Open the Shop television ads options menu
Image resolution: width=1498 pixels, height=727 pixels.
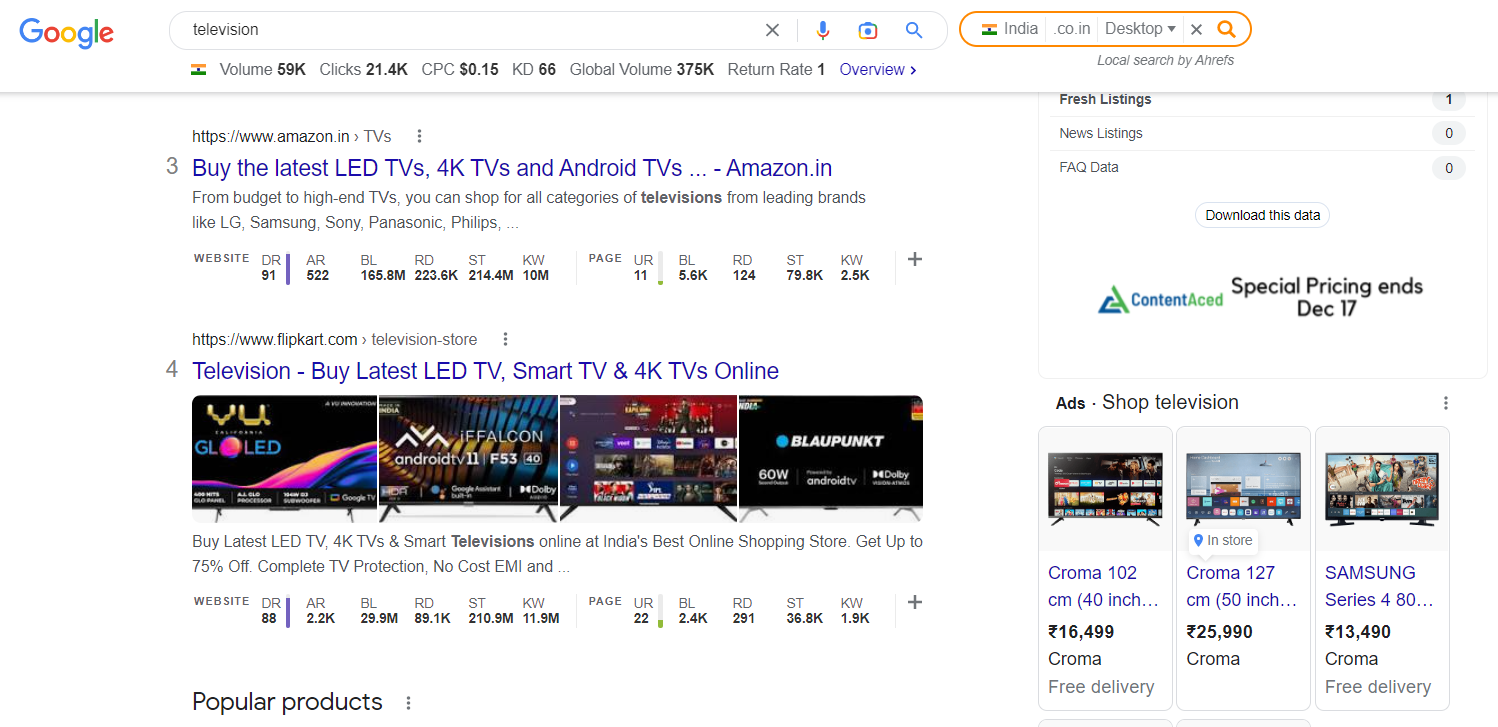point(1445,403)
